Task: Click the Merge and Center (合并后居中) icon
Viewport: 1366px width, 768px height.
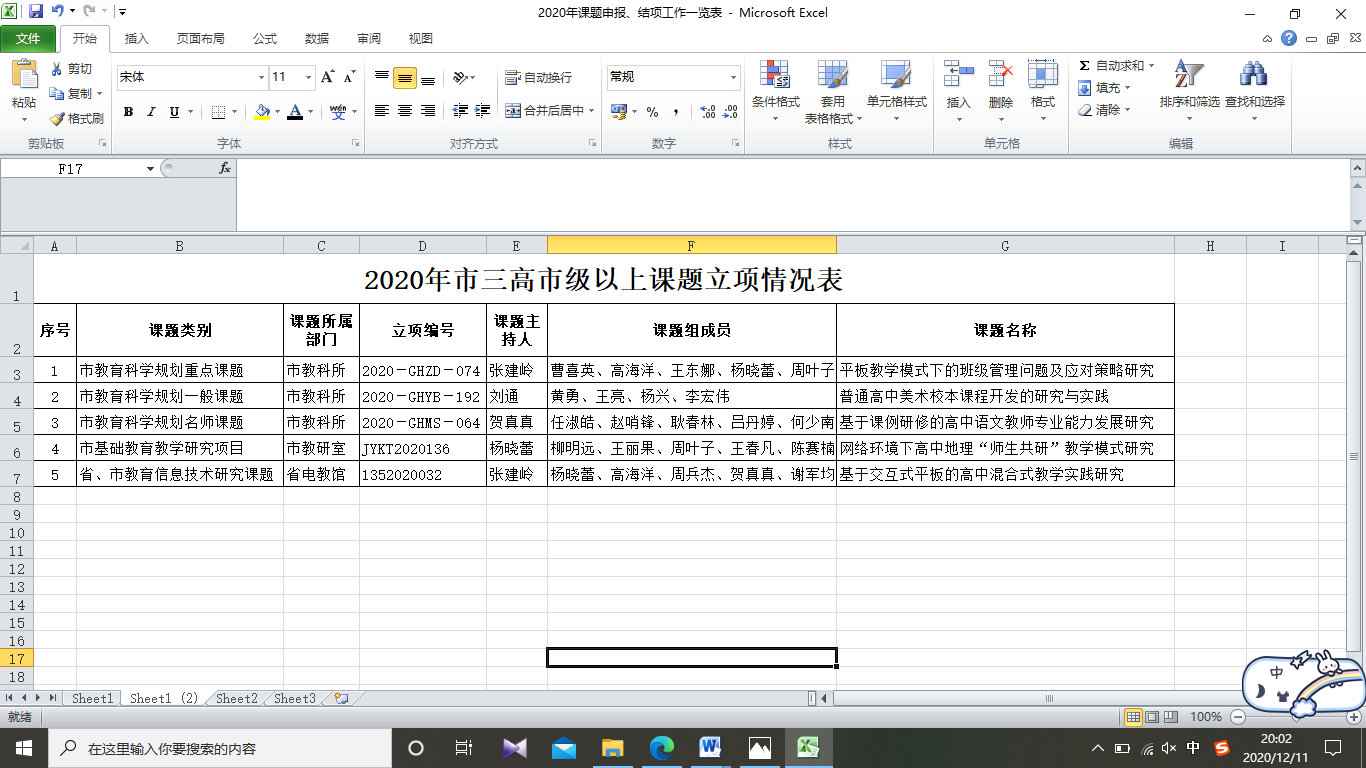Action: (513, 111)
